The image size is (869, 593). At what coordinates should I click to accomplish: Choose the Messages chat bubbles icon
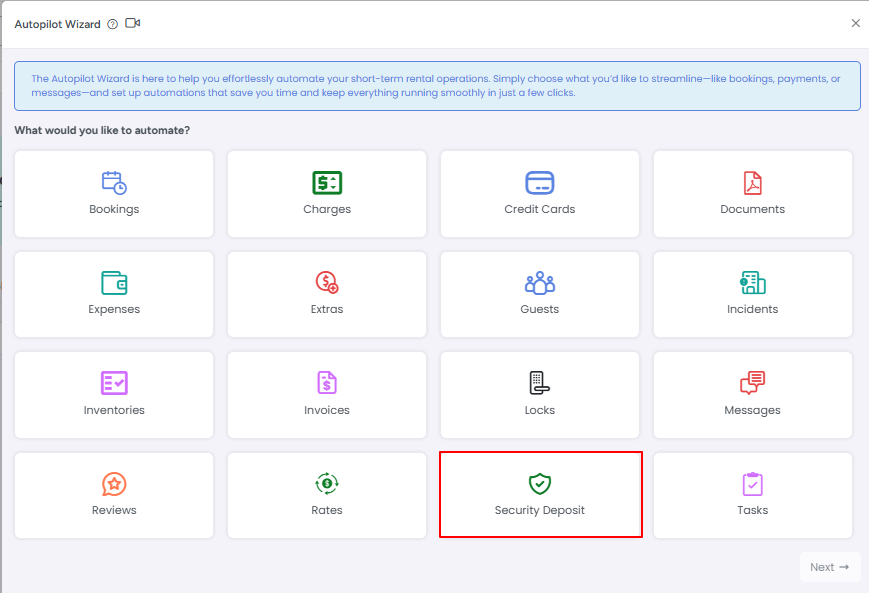pyautogui.click(x=753, y=383)
